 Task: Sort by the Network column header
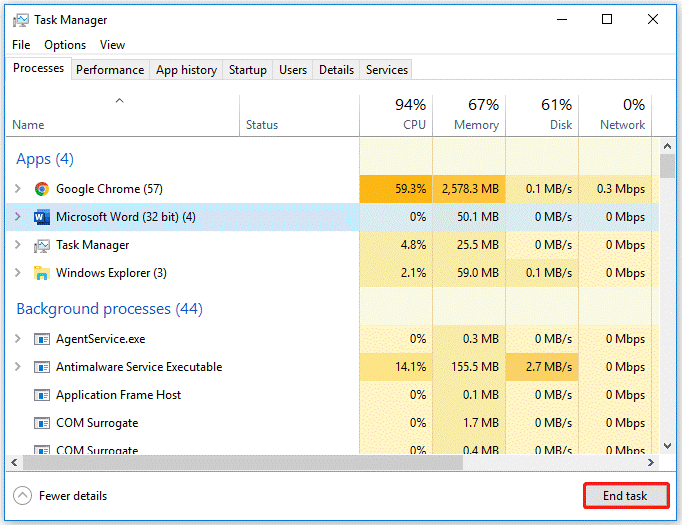[615, 115]
